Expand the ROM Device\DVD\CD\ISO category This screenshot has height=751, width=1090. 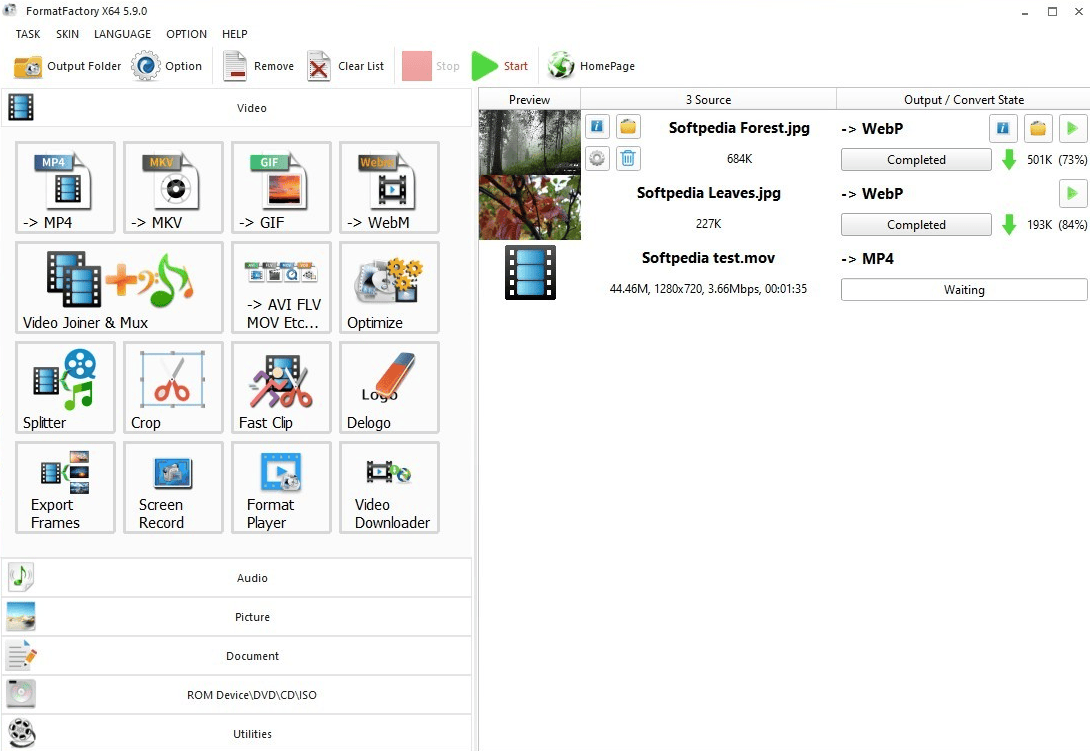point(236,695)
